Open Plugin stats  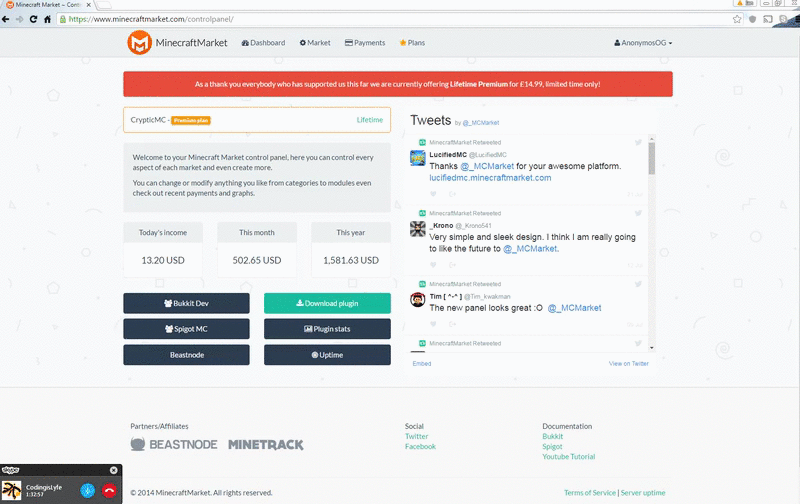[327, 329]
